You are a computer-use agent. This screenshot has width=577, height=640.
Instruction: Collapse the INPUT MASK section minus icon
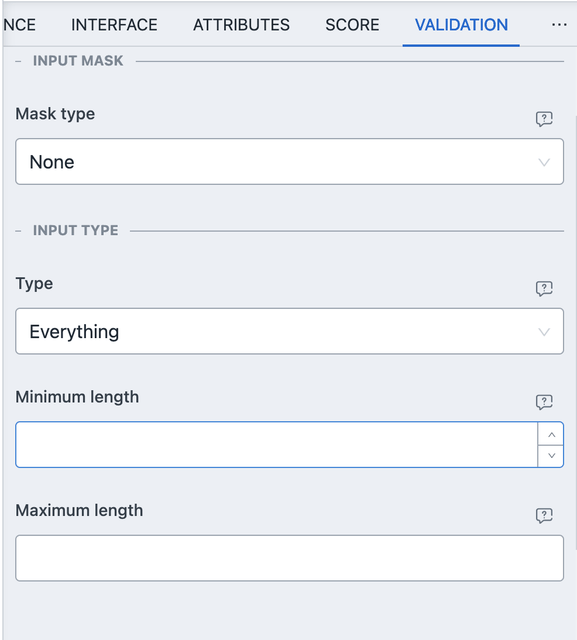(18, 61)
